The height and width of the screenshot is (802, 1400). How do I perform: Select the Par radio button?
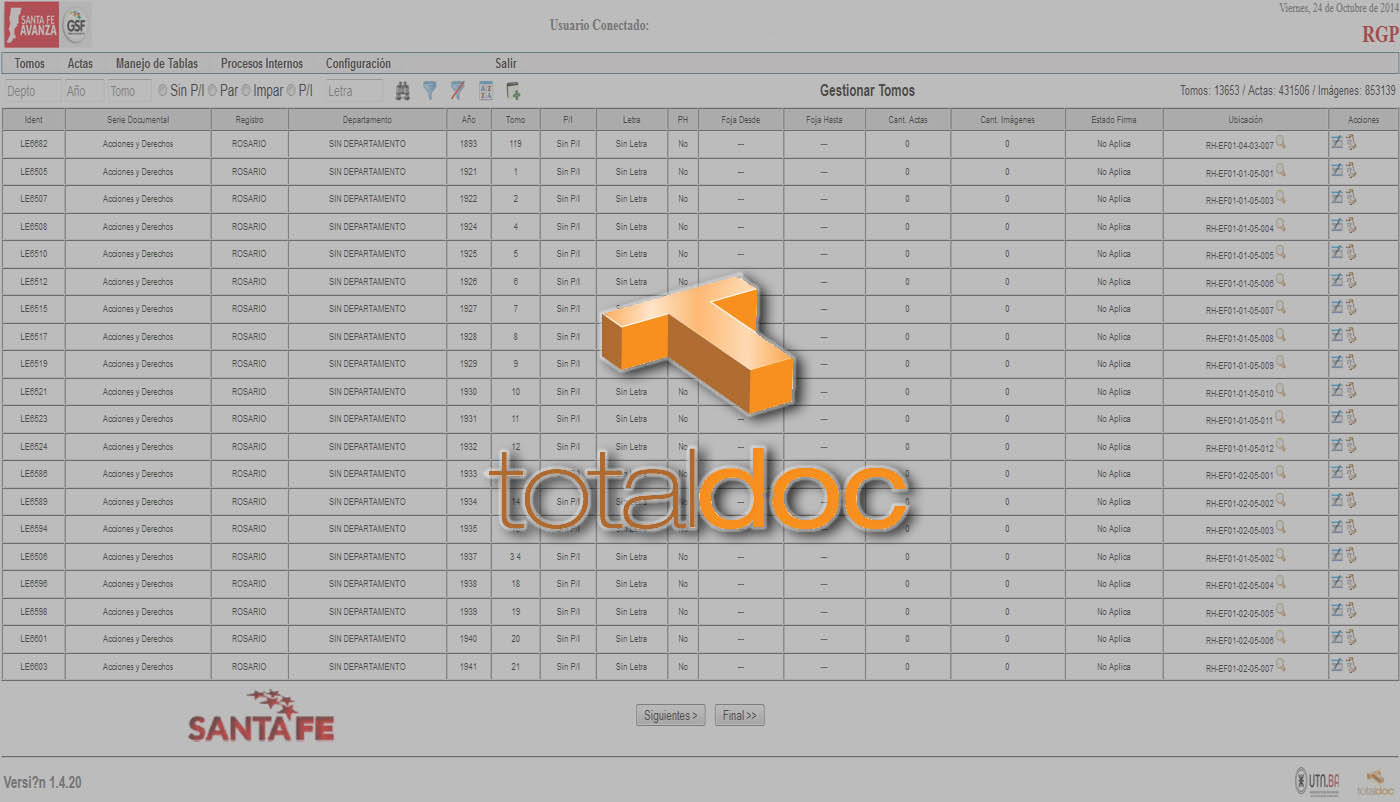tap(212, 90)
